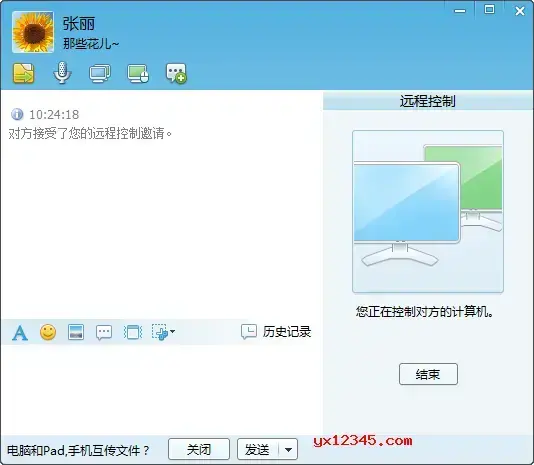Insert a picture using image icon

(x=76, y=332)
